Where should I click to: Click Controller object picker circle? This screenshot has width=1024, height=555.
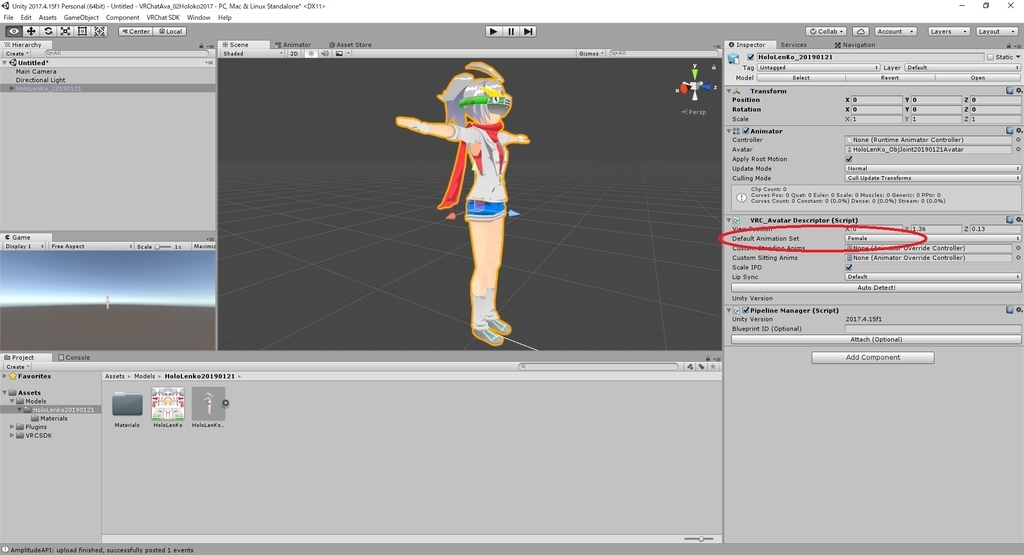pos(1017,140)
